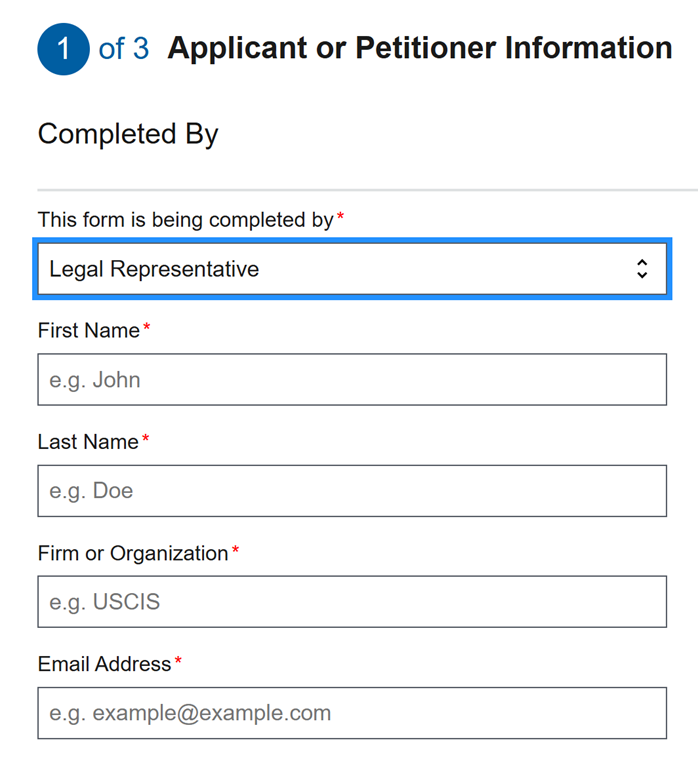
Task: Click the 'Applicant or Petitioner Information' heading
Action: 420,48
